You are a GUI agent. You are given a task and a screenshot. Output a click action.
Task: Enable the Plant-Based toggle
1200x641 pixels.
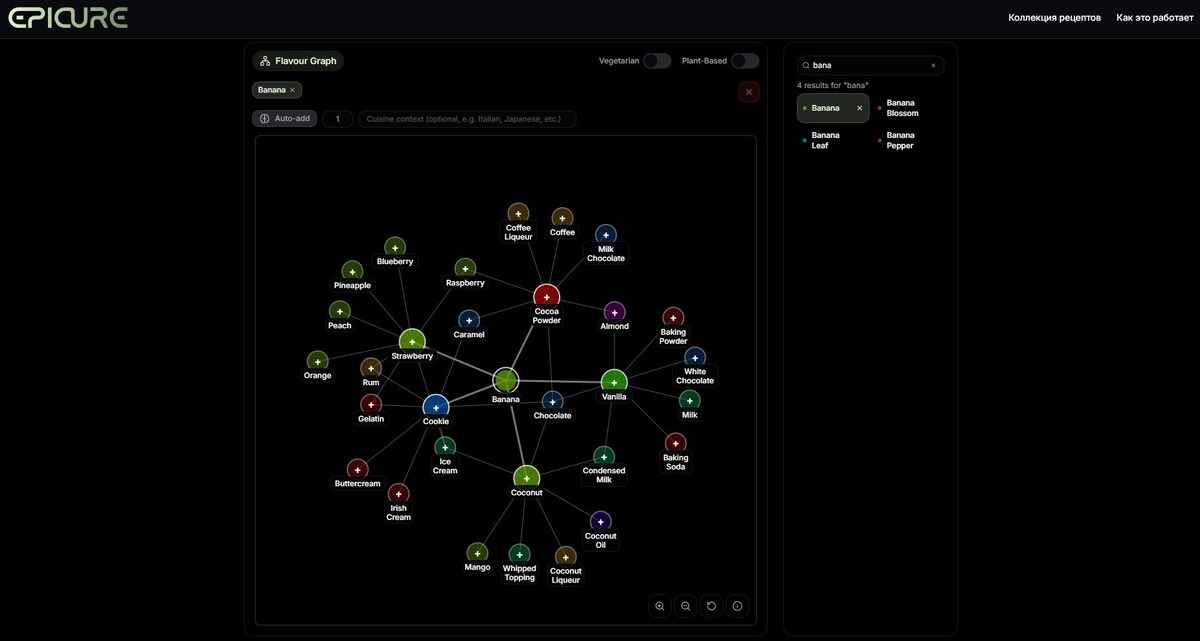tap(745, 61)
